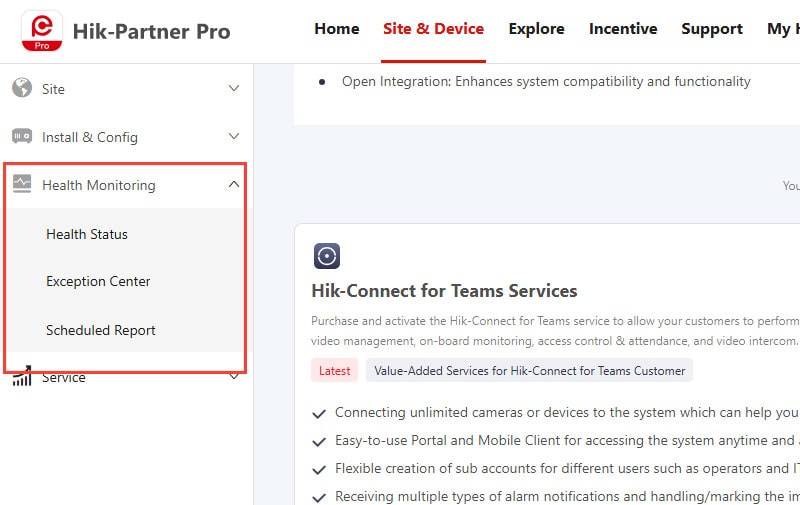800x505 pixels.
Task: Click the Connecting unlimited cameras feature line
Action: coord(566,412)
